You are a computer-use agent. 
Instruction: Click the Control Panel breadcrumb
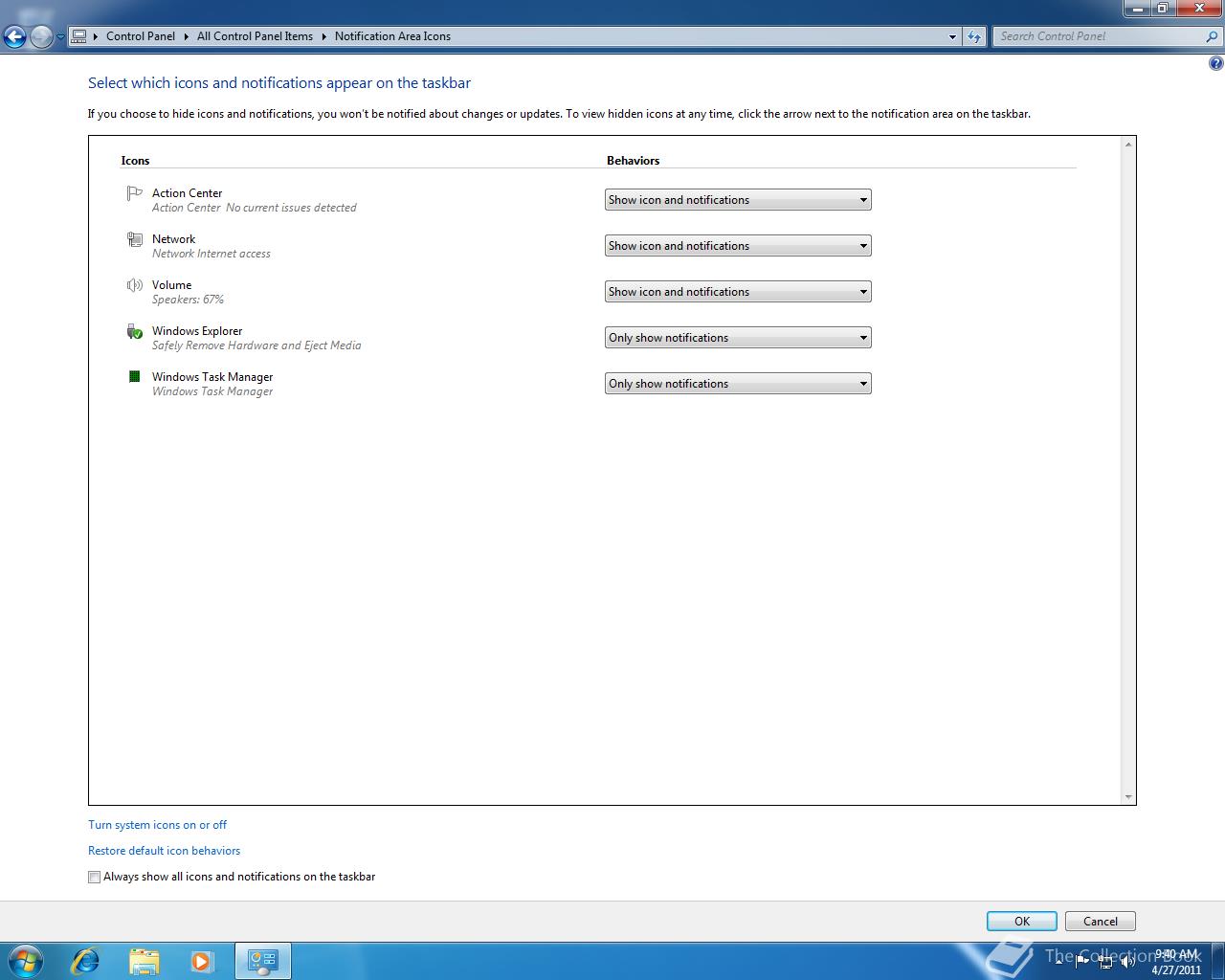(x=141, y=36)
